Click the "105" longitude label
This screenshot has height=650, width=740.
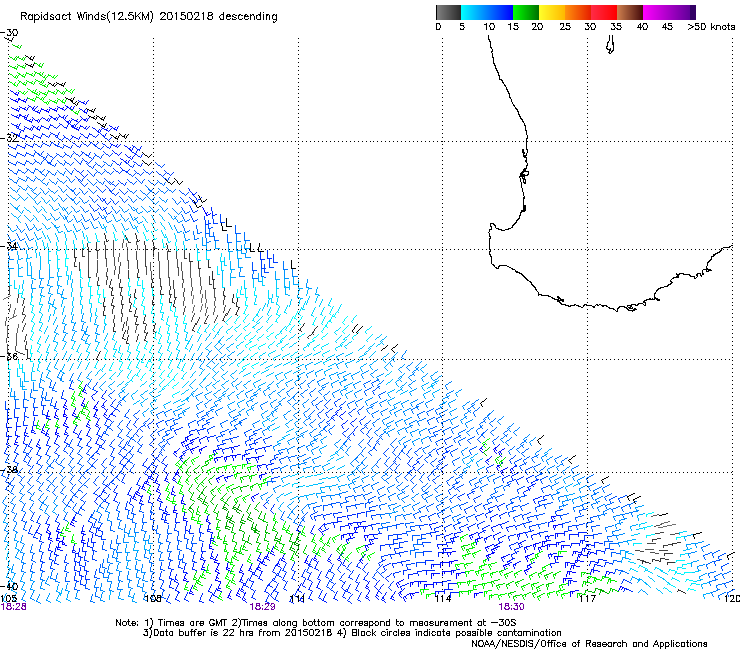(x=9, y=599)
